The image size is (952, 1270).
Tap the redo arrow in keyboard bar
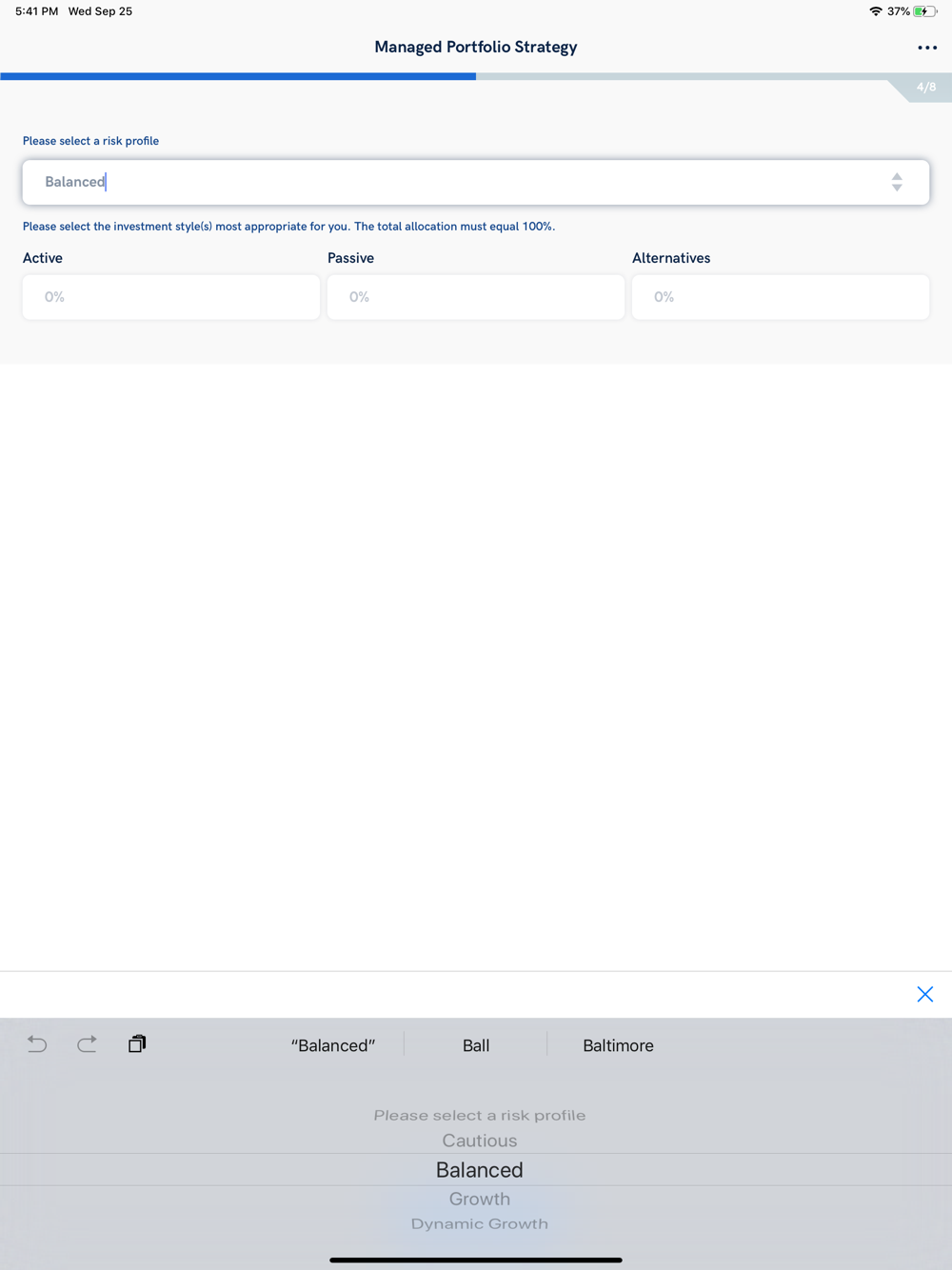tap(87, 1044)
